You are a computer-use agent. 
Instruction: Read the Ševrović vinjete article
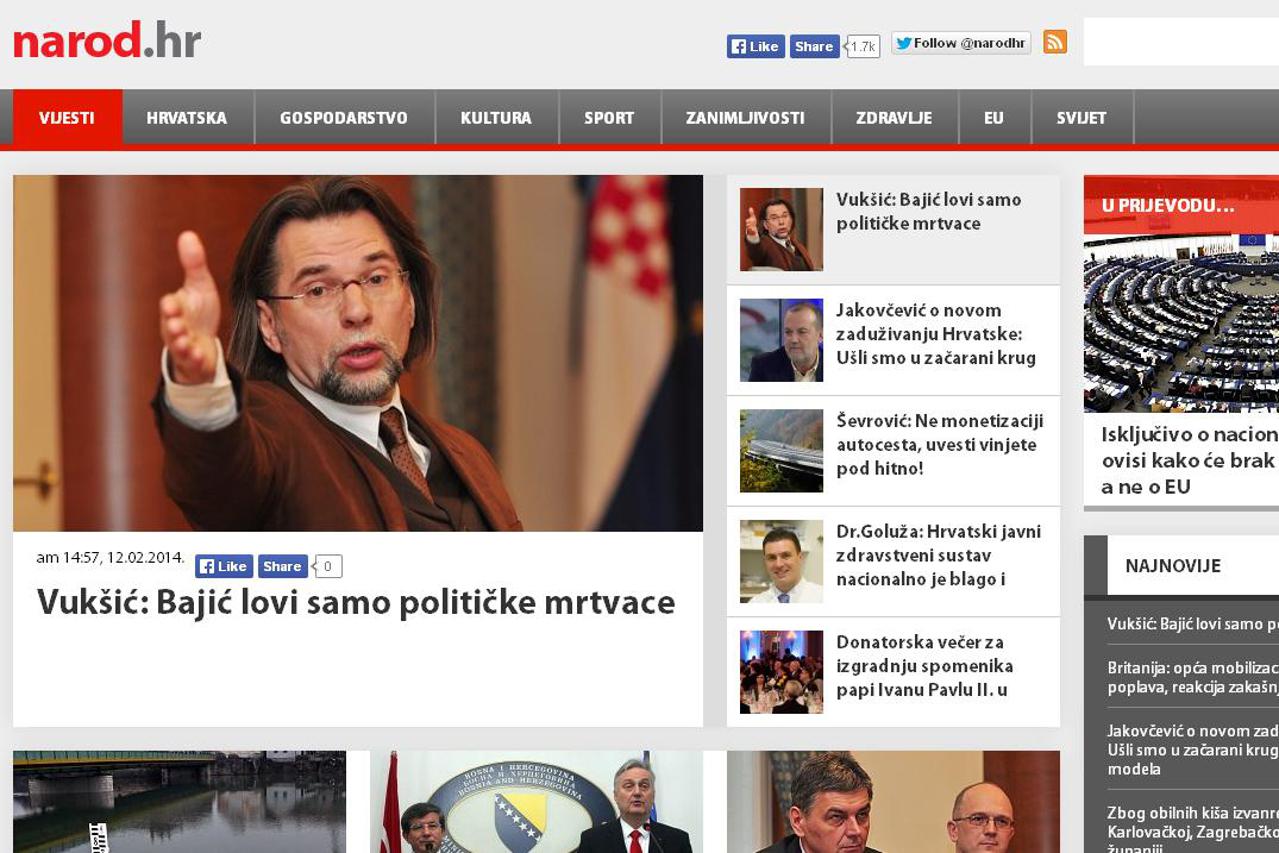pos(939,445)
